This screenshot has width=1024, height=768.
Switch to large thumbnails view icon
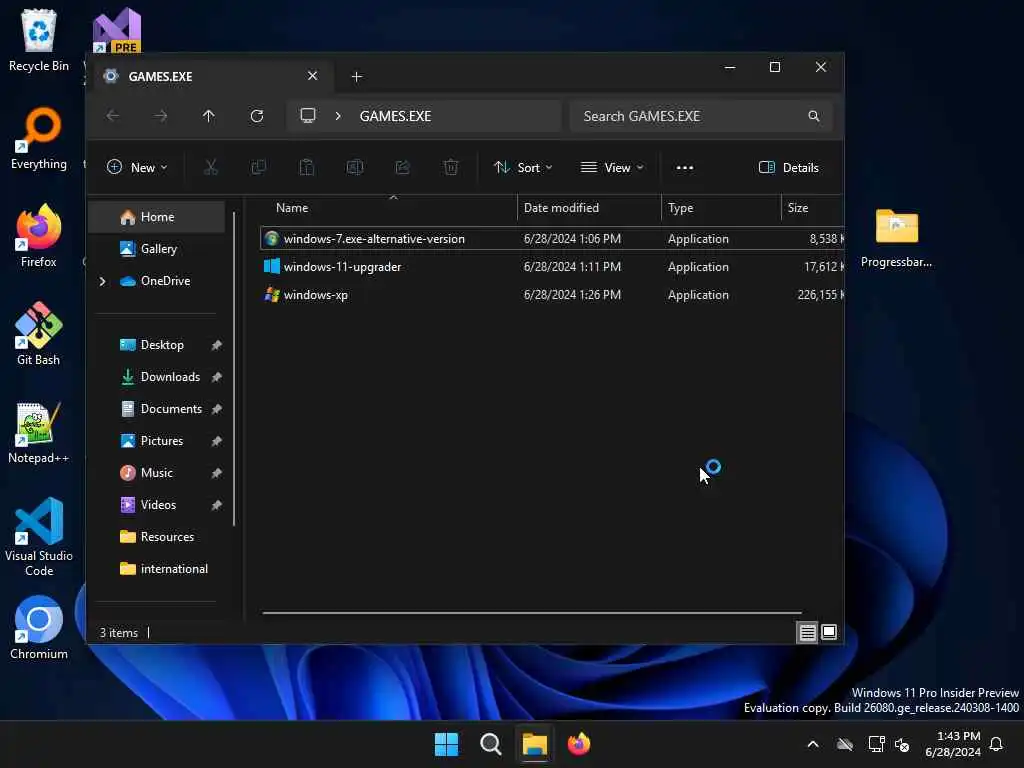pyautogui.click(x=829, y=632)
